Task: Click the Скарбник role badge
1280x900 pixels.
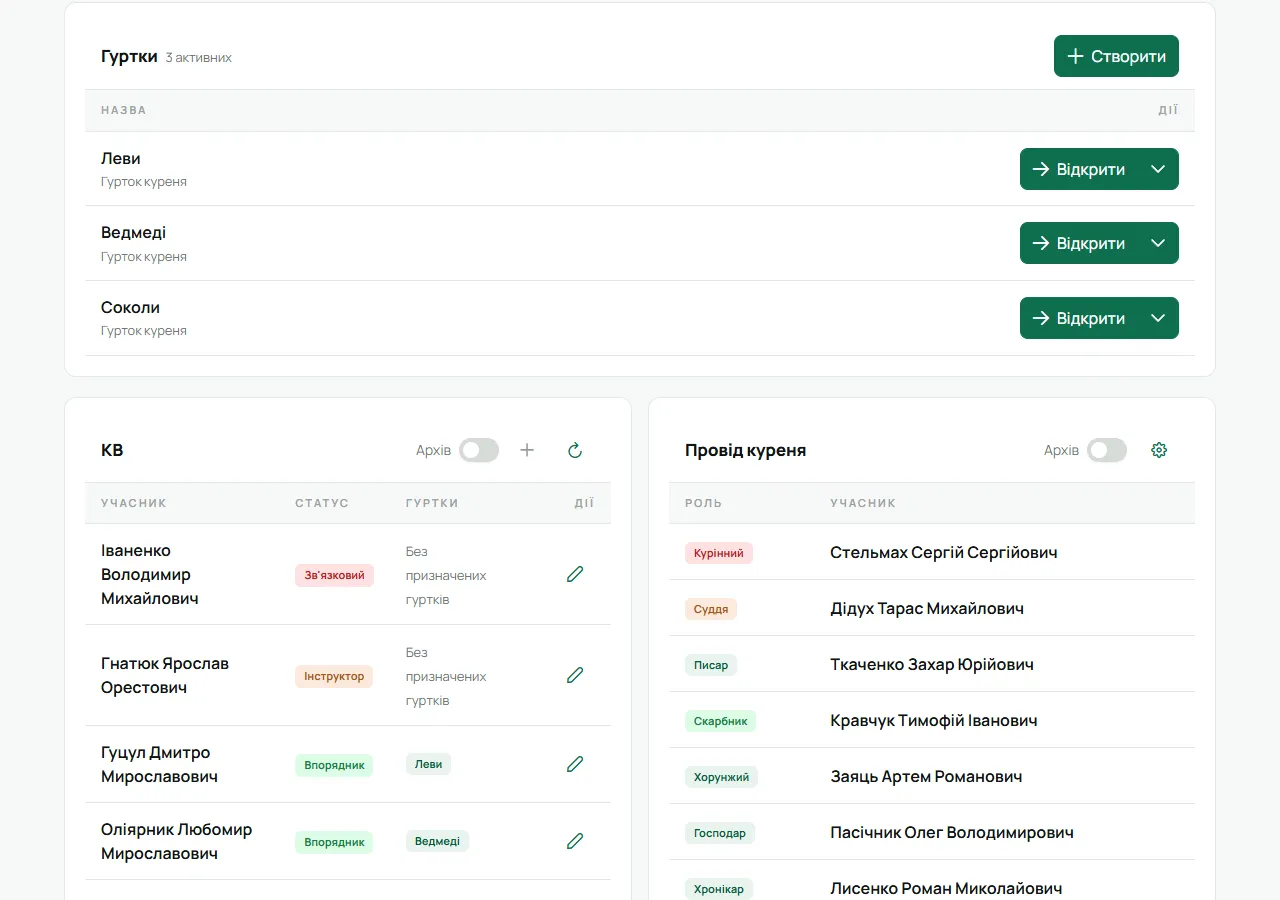Action: point(720,721)
